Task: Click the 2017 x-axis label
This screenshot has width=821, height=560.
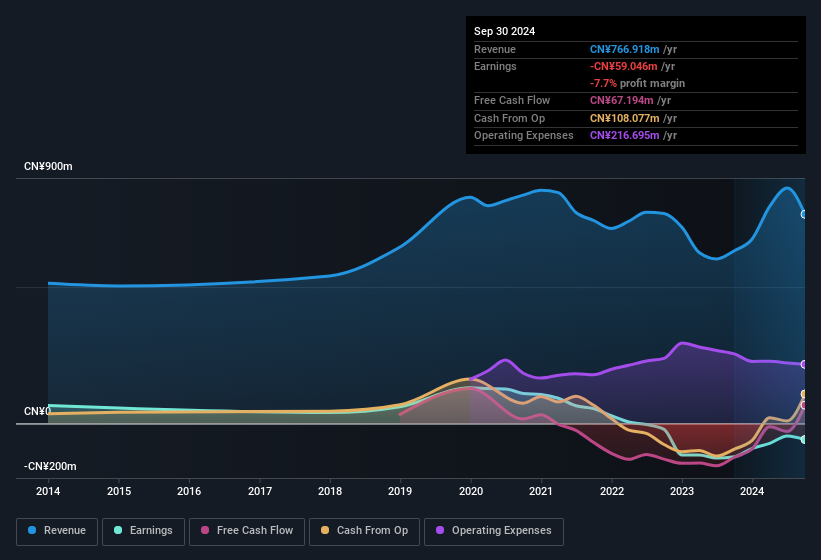Action: click(x=260, y=491)
